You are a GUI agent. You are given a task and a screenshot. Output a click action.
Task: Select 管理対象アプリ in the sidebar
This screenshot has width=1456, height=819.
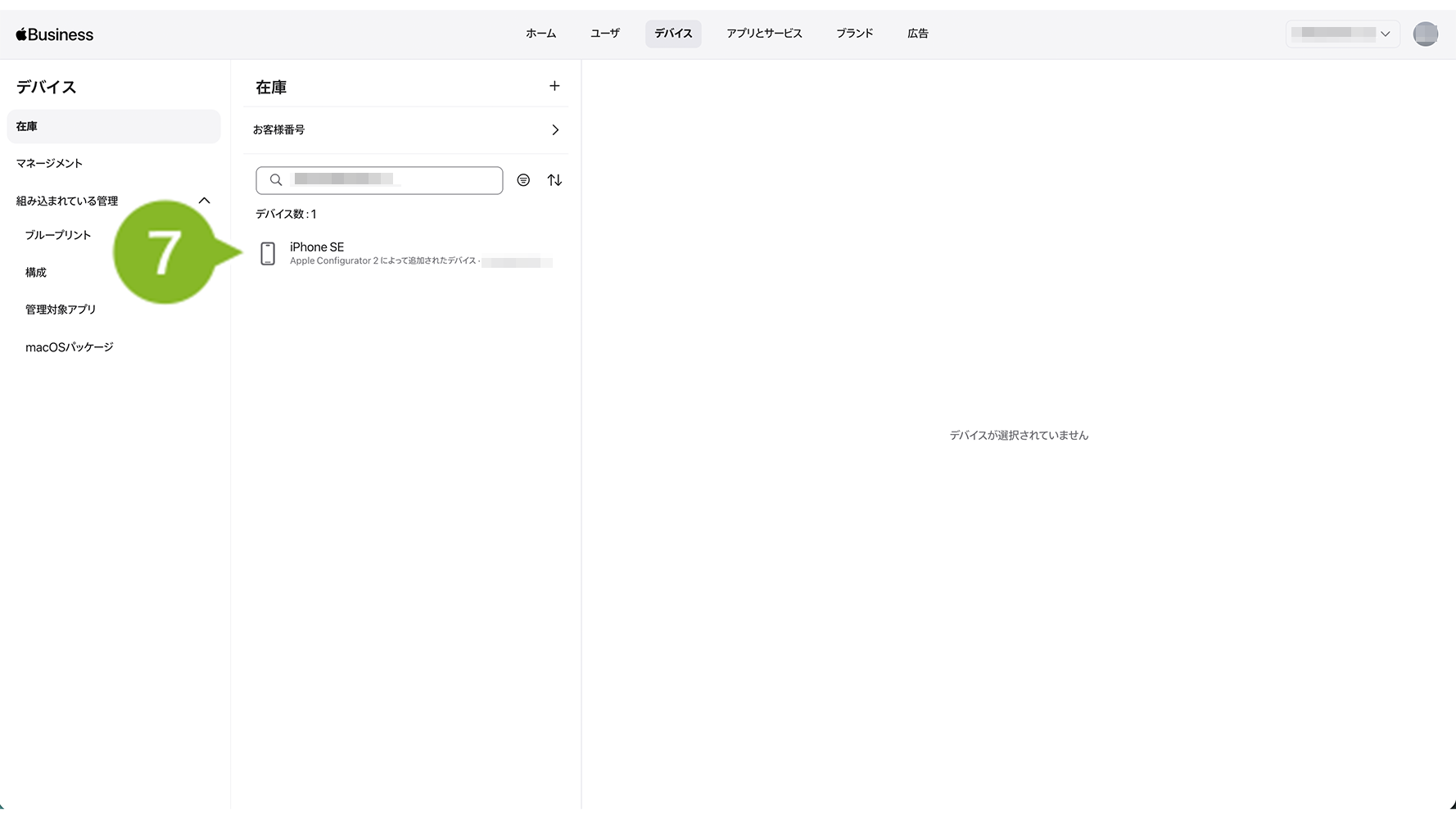click(x=61, y=310)
